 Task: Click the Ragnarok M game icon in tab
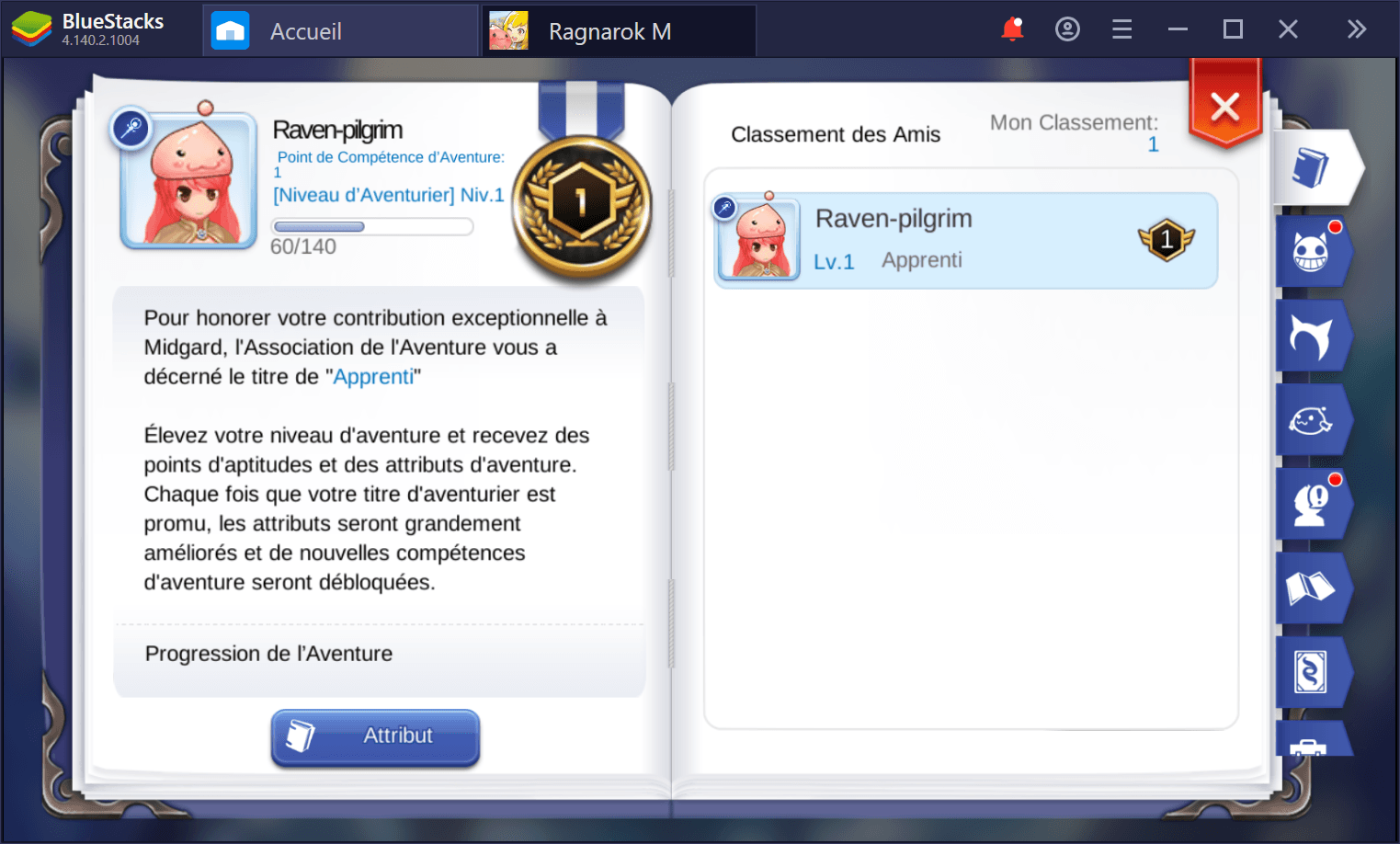click(508, 30)
